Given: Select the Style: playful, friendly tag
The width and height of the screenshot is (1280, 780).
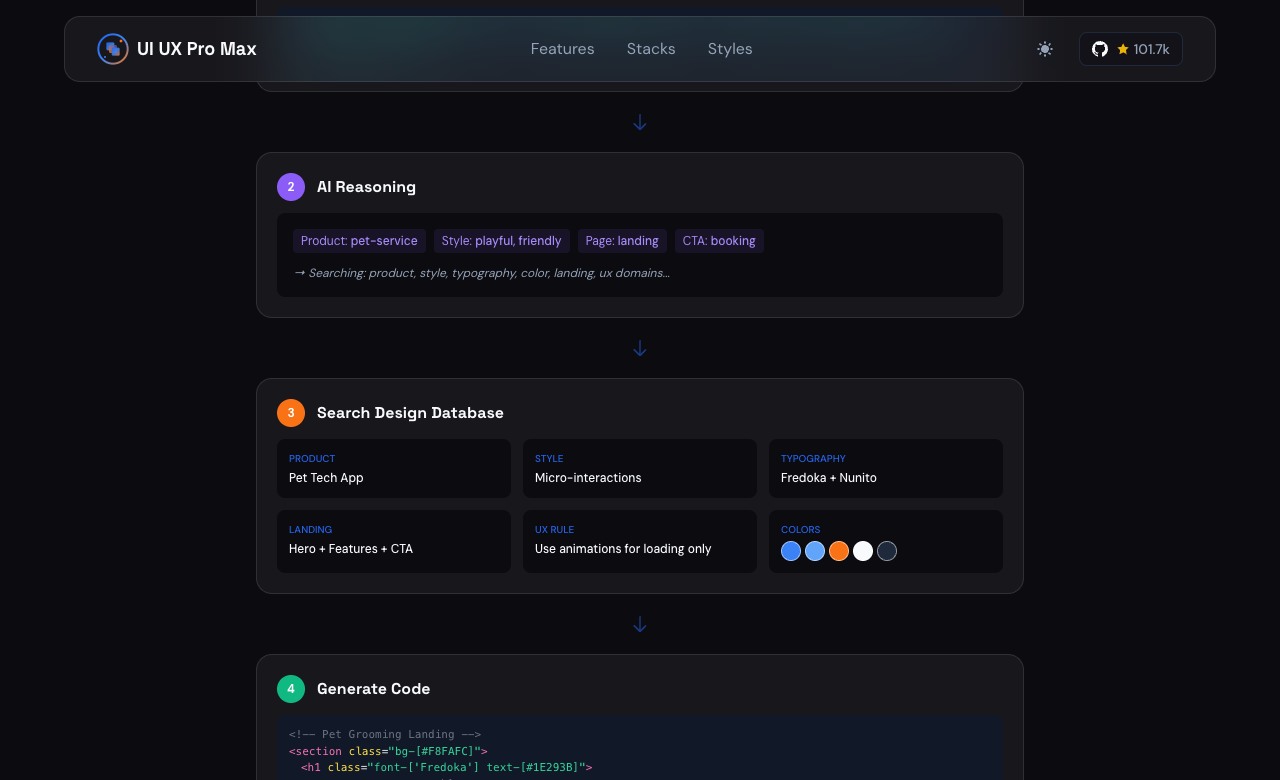Looking at the screenshot, I should tap(502, 241).
